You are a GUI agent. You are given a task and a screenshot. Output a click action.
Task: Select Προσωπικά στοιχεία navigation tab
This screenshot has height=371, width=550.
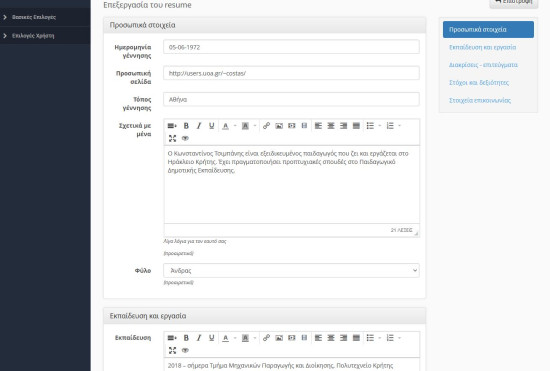(x=488, y=29)
